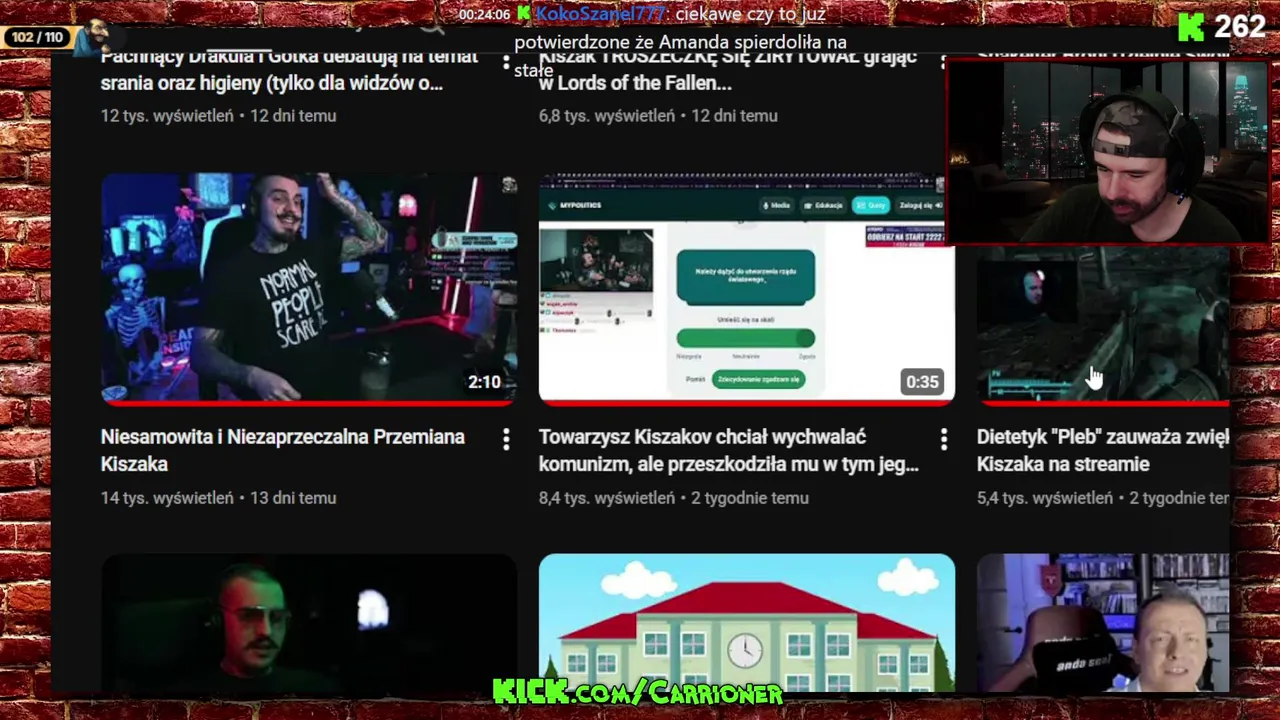This screenshot has width=1280, height=720.
Task: Open title Kiszak... w Lords of the Fallen
Action: pos(728,71)
